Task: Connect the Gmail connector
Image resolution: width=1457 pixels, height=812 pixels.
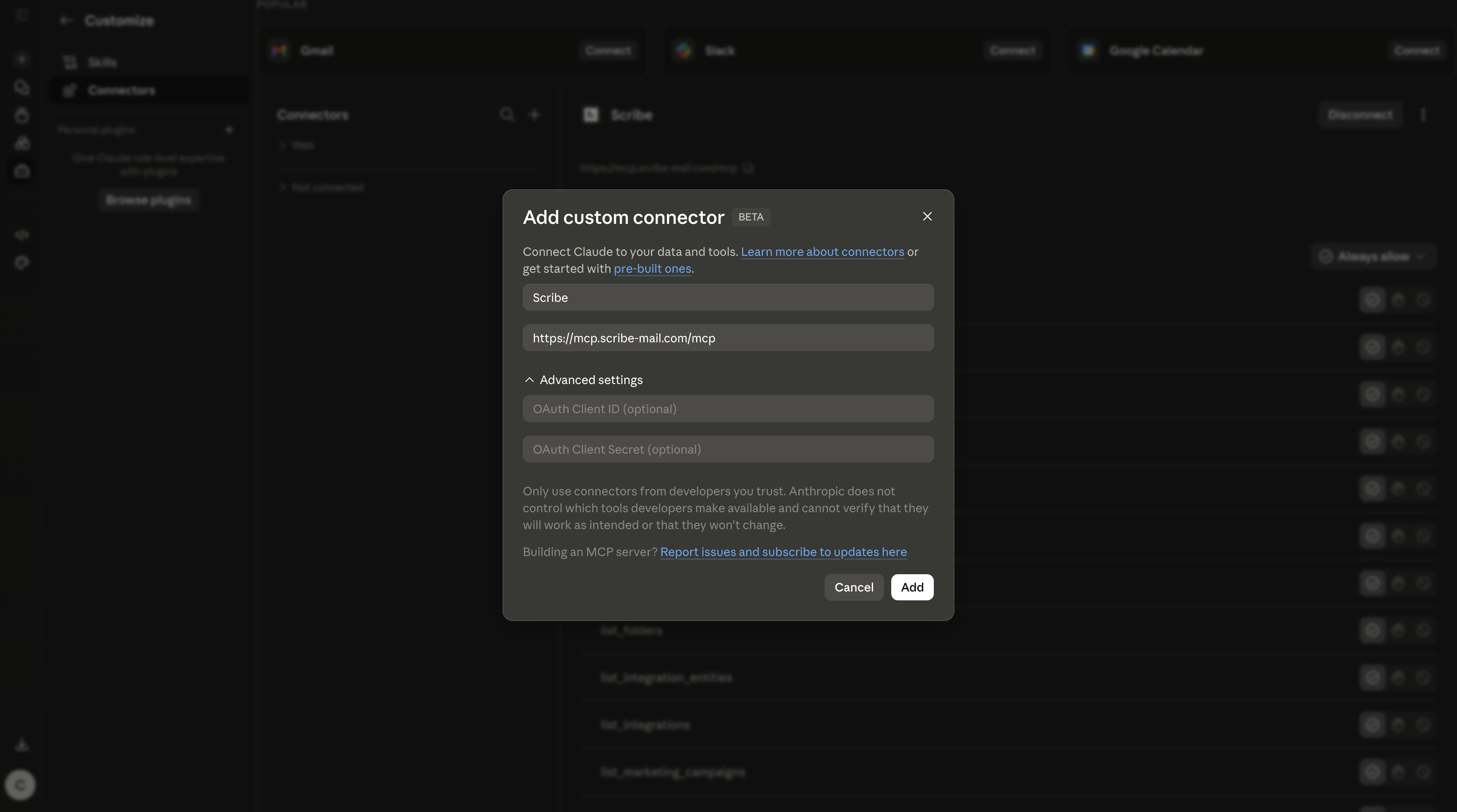Action: click(x=608, y=51)
